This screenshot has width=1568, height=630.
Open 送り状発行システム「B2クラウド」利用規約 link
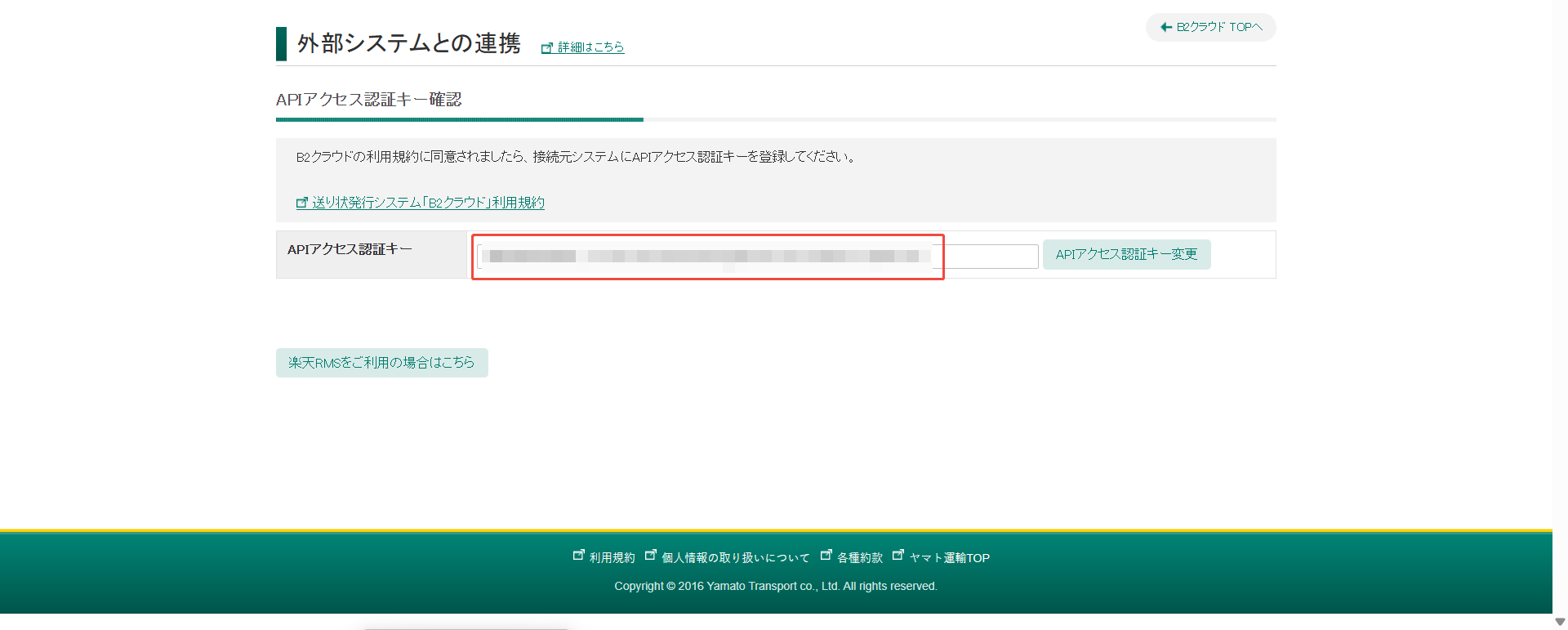(428, 203)
